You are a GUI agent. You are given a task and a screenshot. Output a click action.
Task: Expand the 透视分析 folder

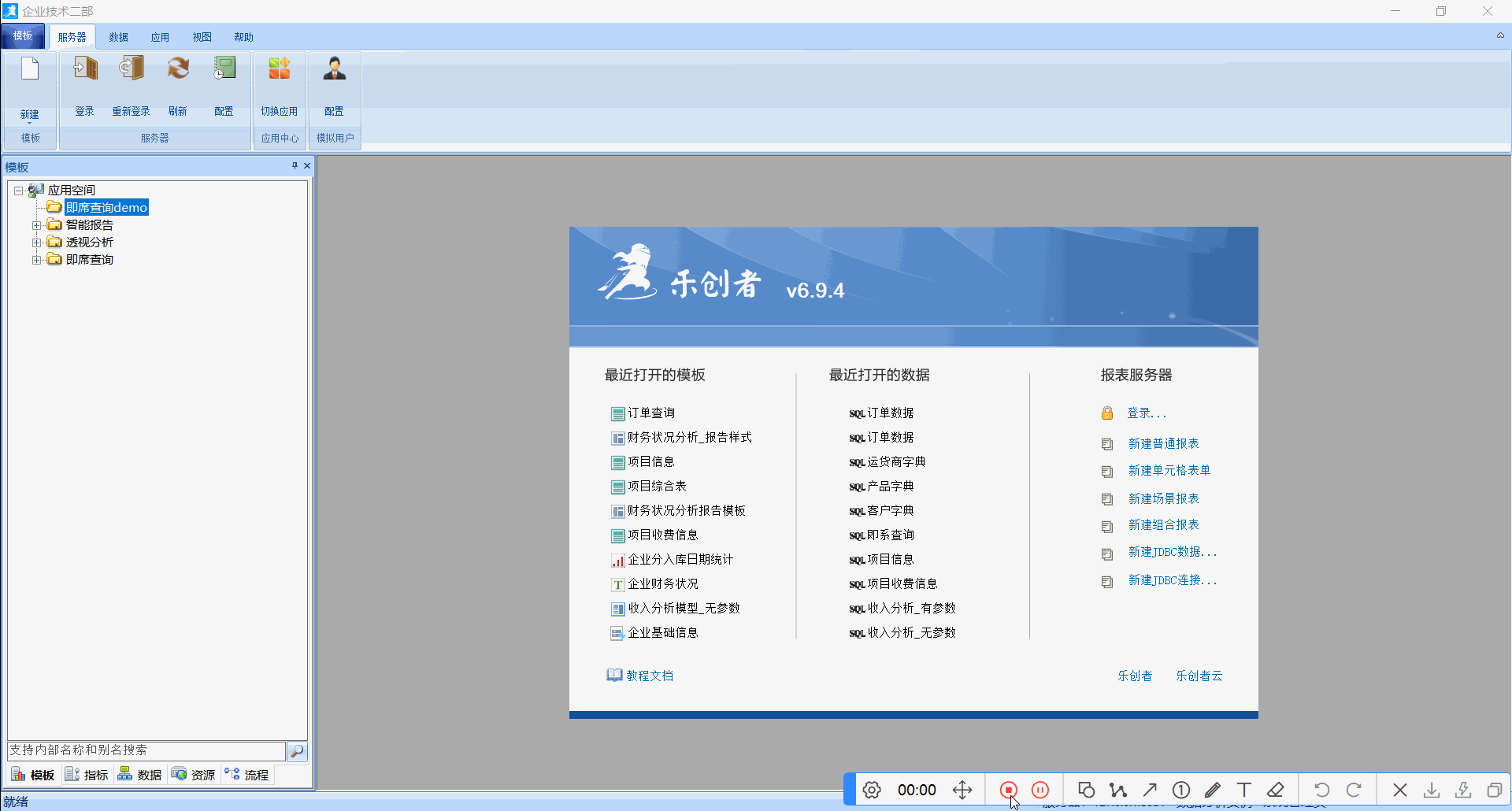point(36,243)
